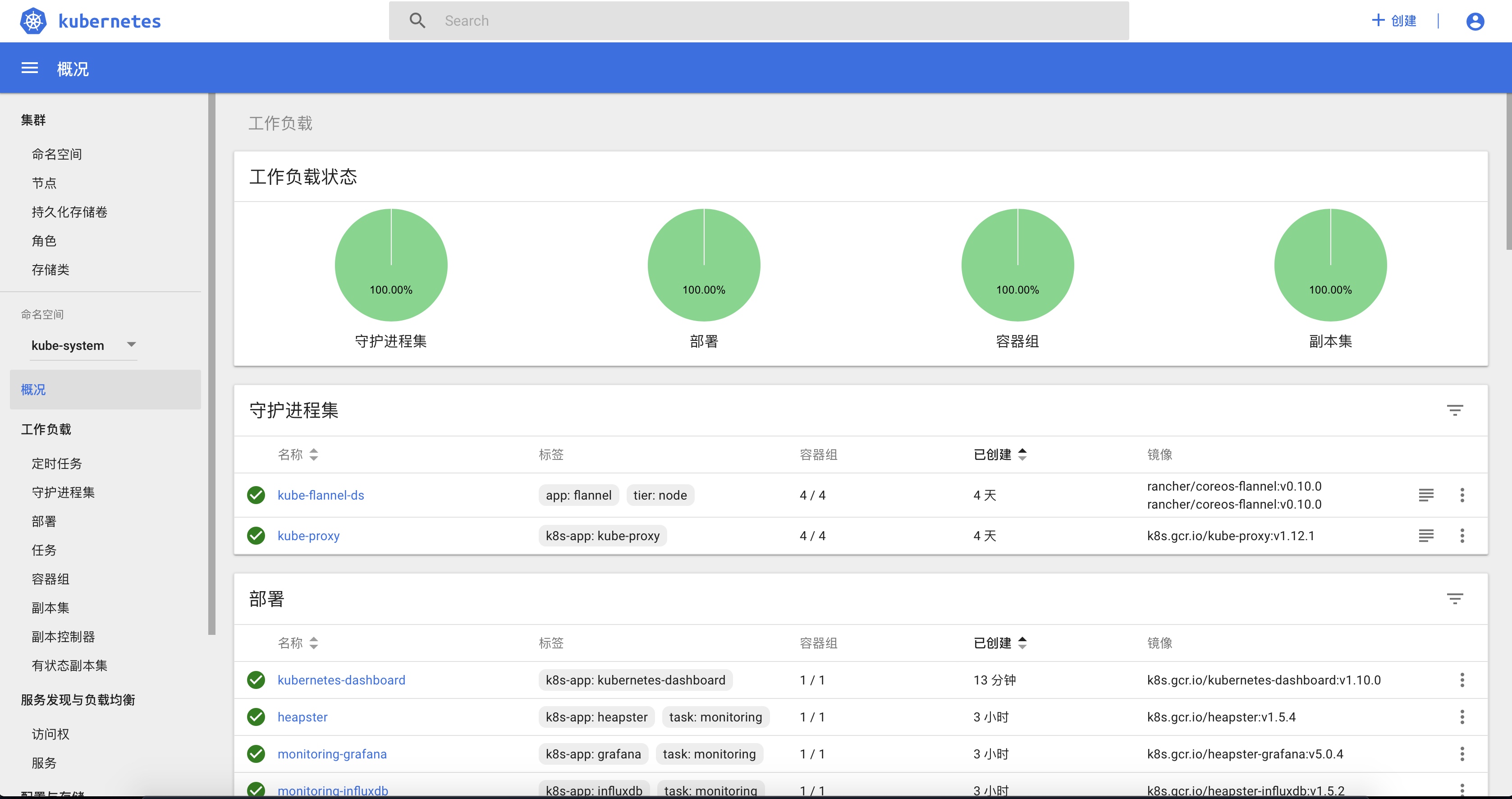Click the 工作负载 sidebar heading
The image size is (1512, 799).
coord(46,429)
